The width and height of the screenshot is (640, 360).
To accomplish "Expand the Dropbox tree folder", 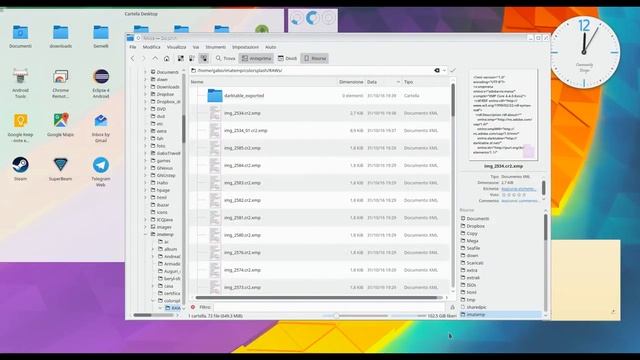I will coord(145,94).
